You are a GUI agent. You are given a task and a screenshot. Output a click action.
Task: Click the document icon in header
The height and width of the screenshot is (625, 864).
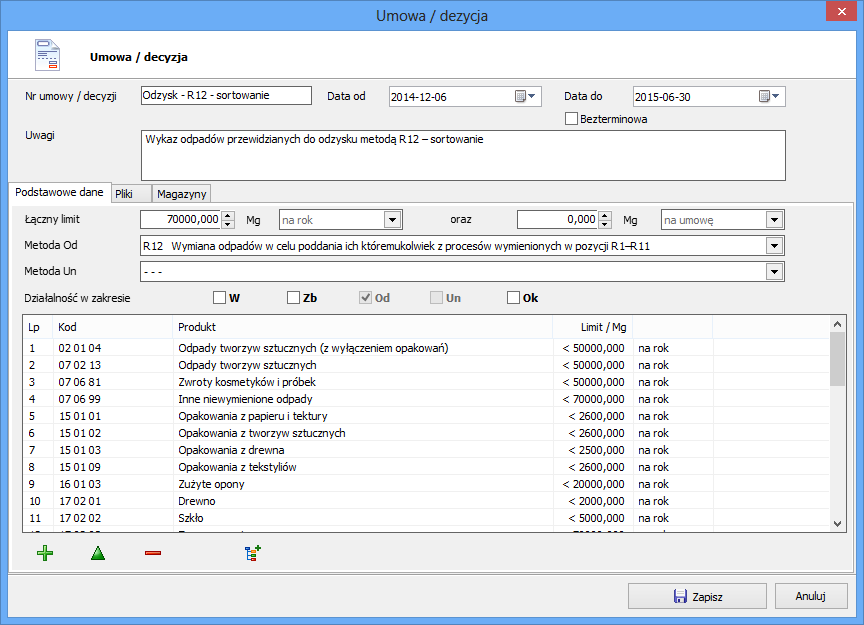[47, 56]
